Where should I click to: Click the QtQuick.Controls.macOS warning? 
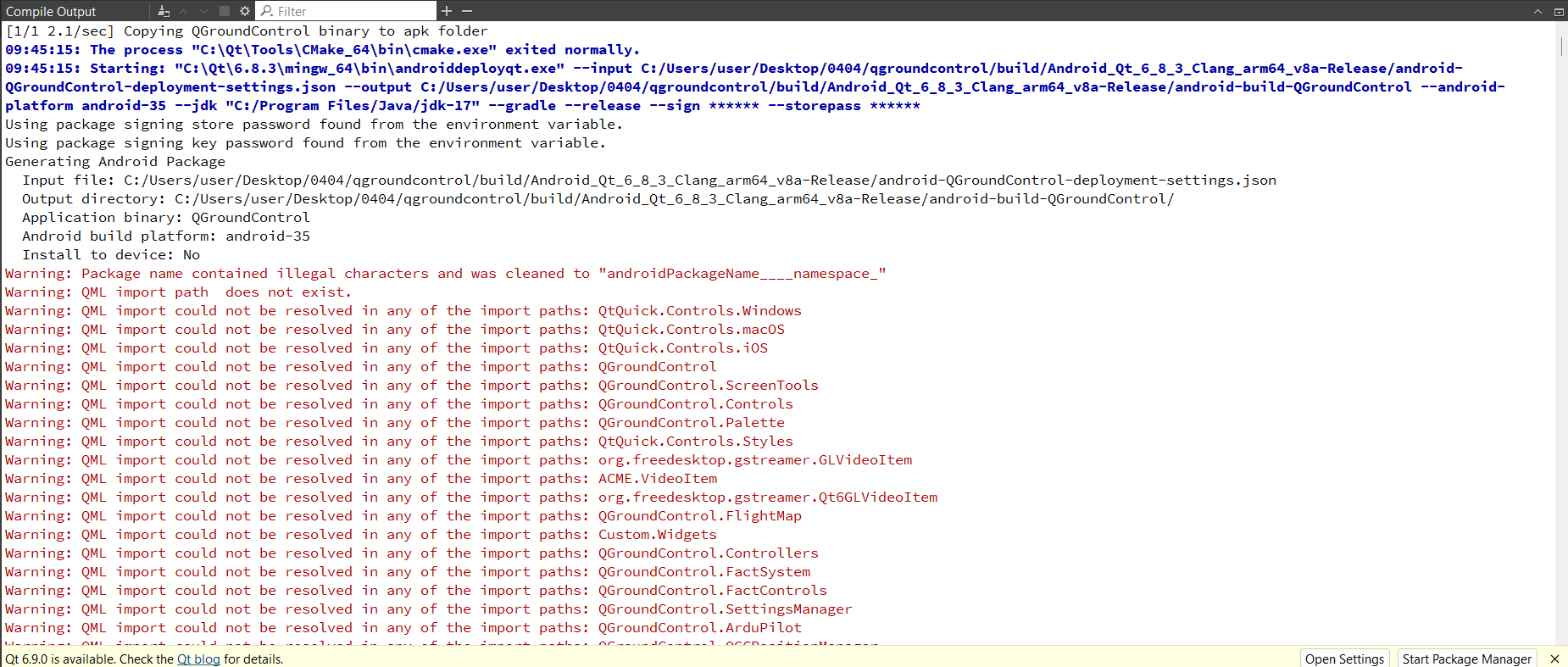(x=395, y=329)
